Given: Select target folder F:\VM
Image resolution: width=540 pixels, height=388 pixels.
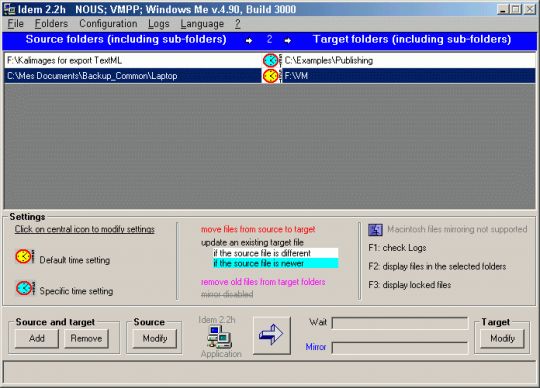Looking at the screenshot, I should (409, 76).
